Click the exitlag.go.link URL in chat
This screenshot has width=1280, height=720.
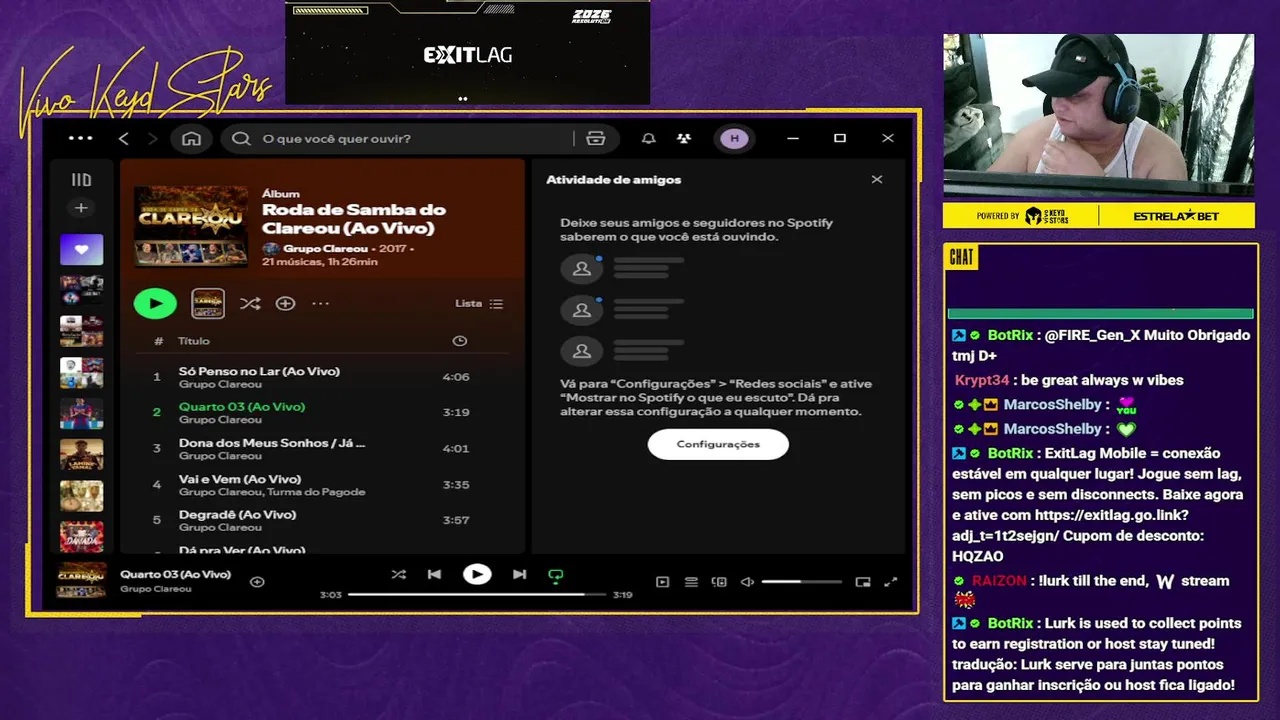coord(1070,525)
